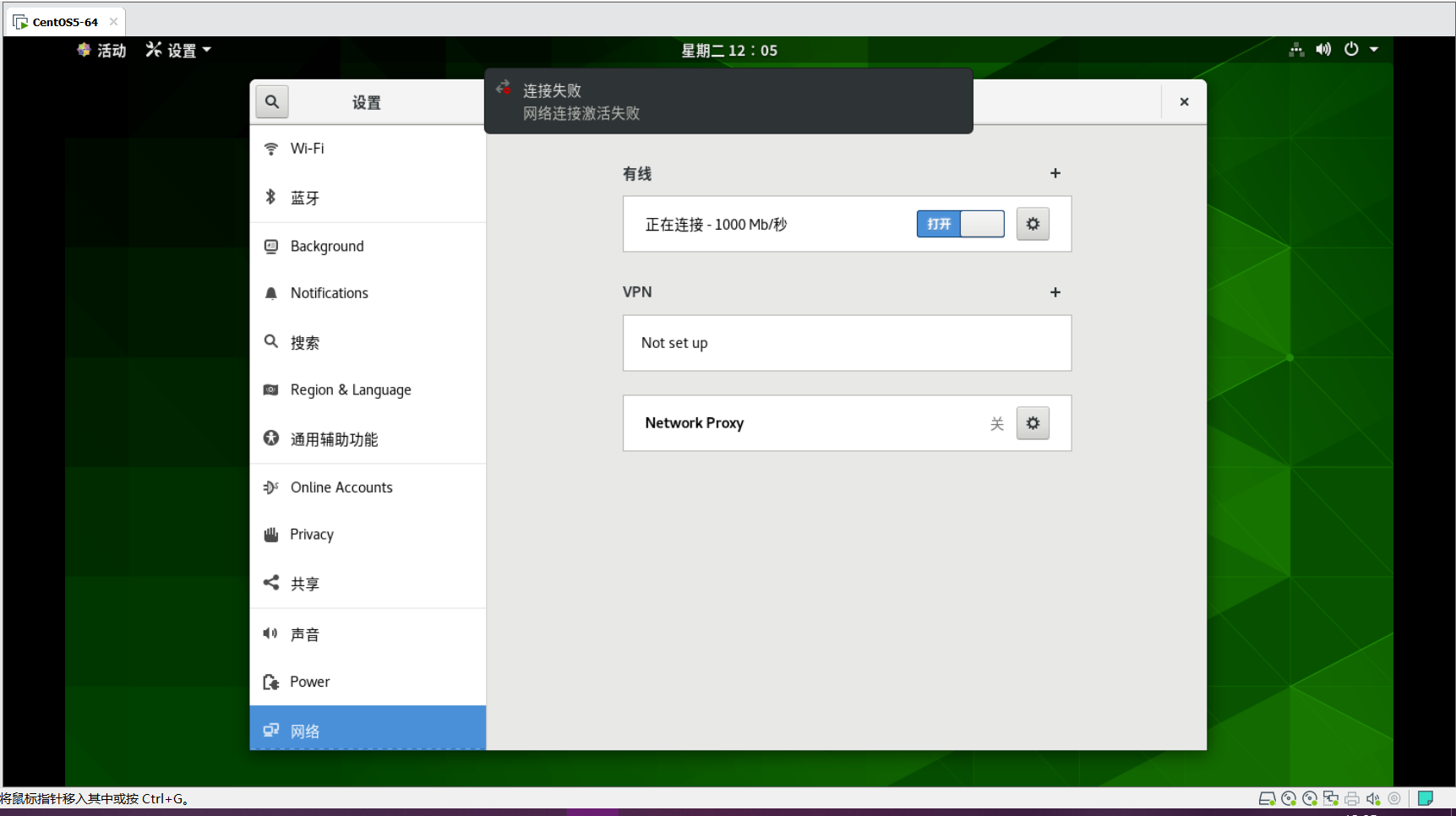The width and height of the screenshot is (1456, 816).
Task: Toggle the wired connection 打开 switch
Action: coord(960,224)
